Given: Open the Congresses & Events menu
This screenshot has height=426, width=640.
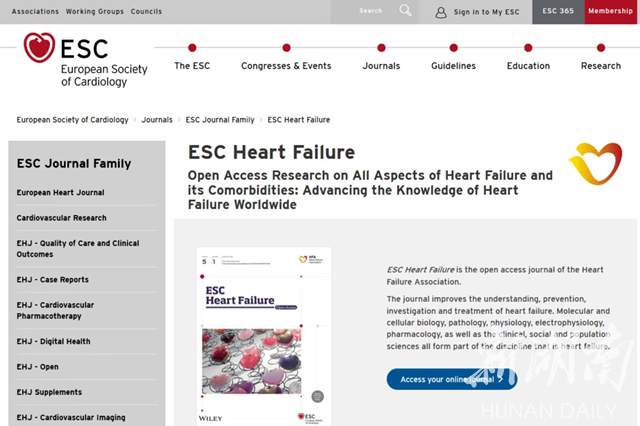Looking at the screenshot, I should point(286,66).
